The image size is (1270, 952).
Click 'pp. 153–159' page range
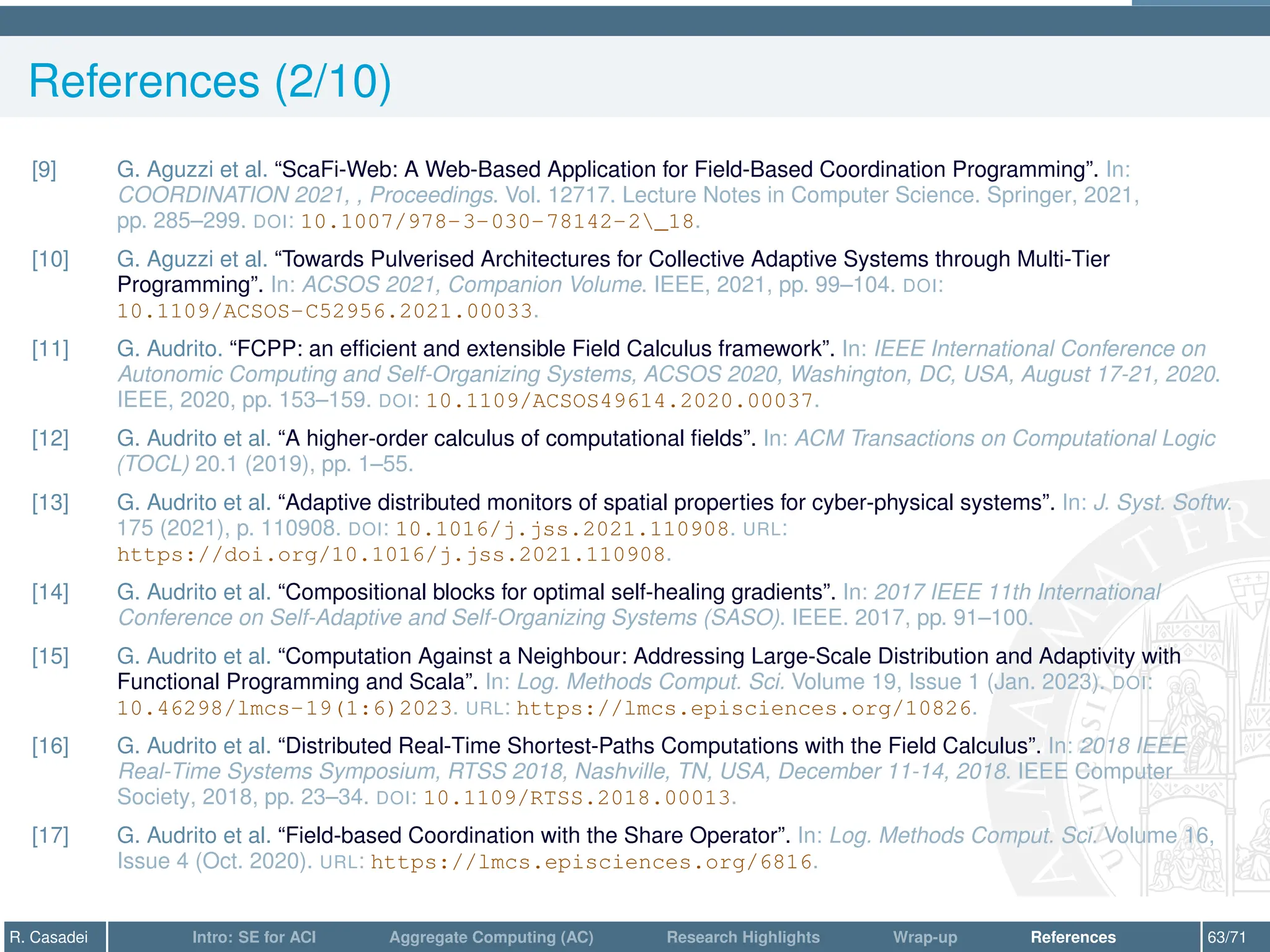point(306,400)
